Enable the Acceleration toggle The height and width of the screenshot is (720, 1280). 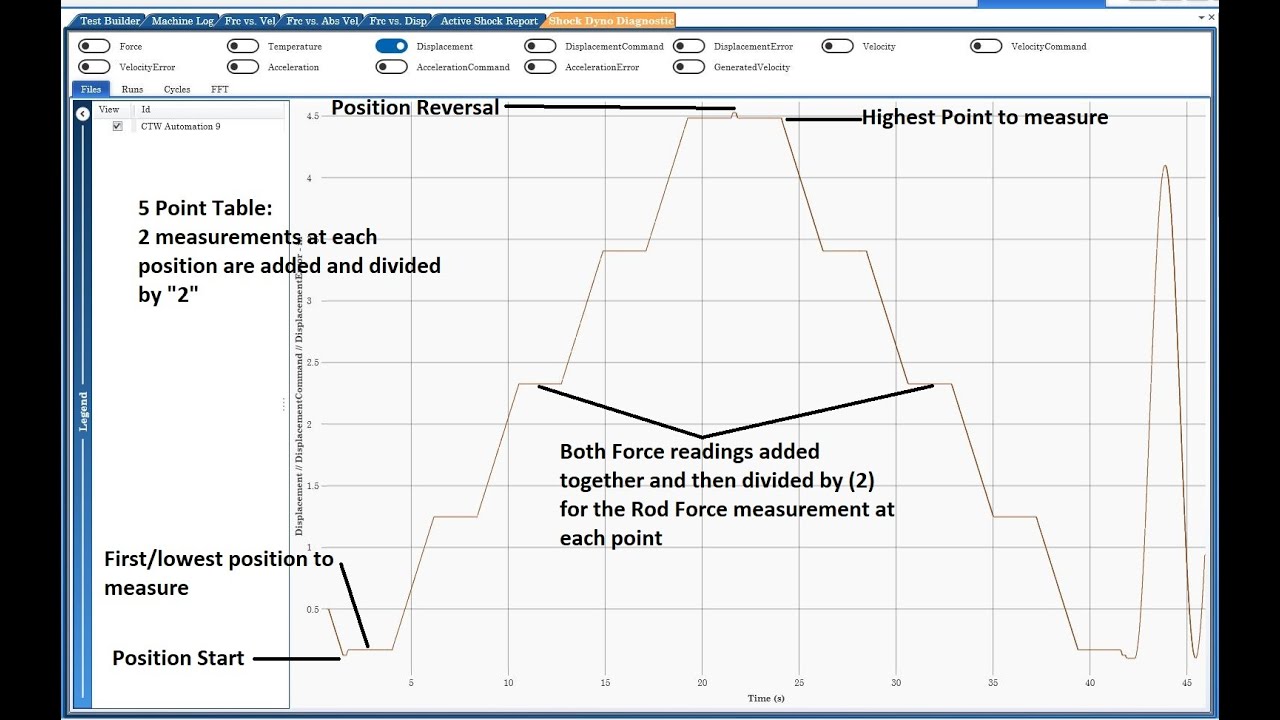pyautogui.click(x=243, y=67)
